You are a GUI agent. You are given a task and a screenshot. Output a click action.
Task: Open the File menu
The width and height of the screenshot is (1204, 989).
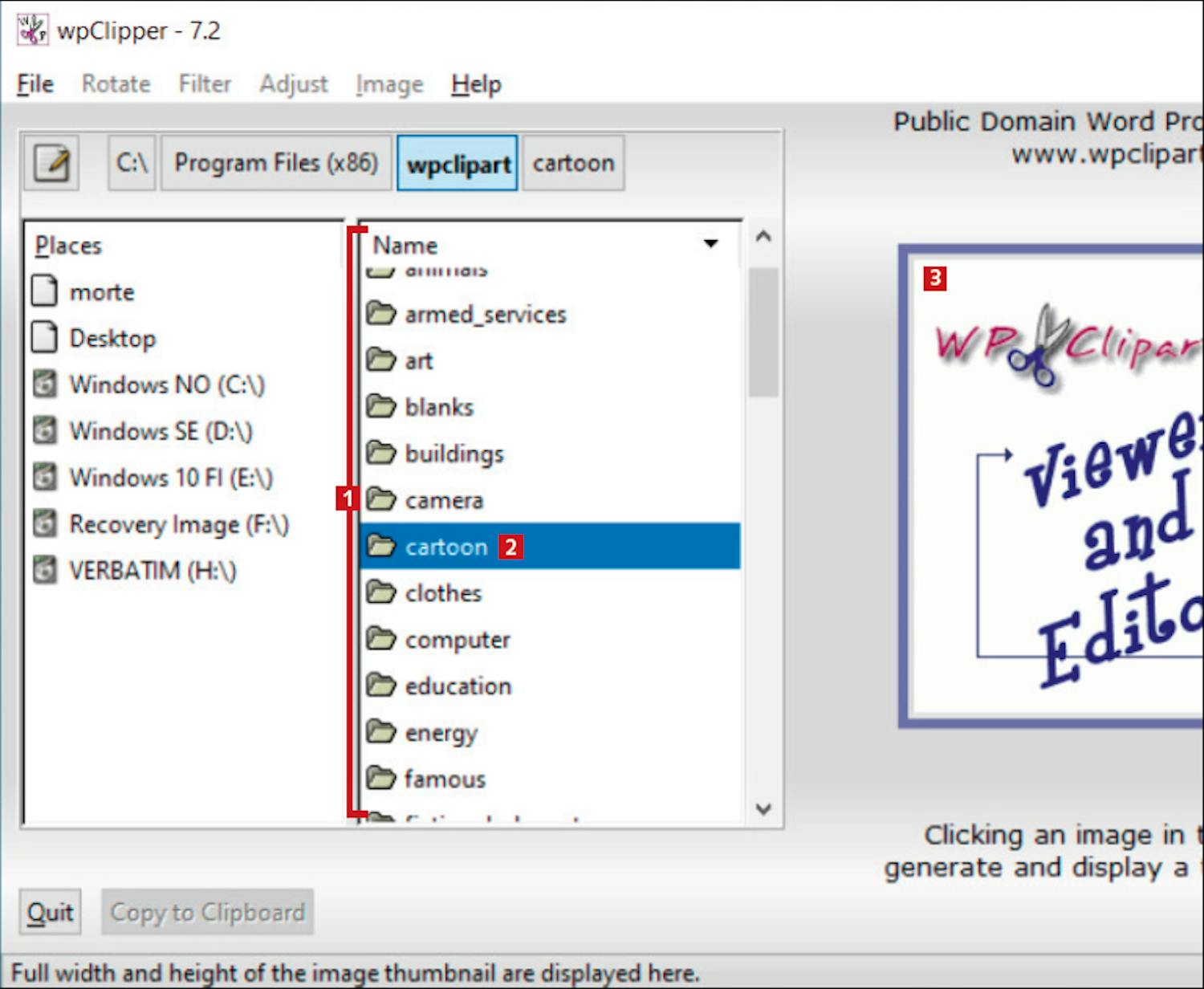(35, 84)
